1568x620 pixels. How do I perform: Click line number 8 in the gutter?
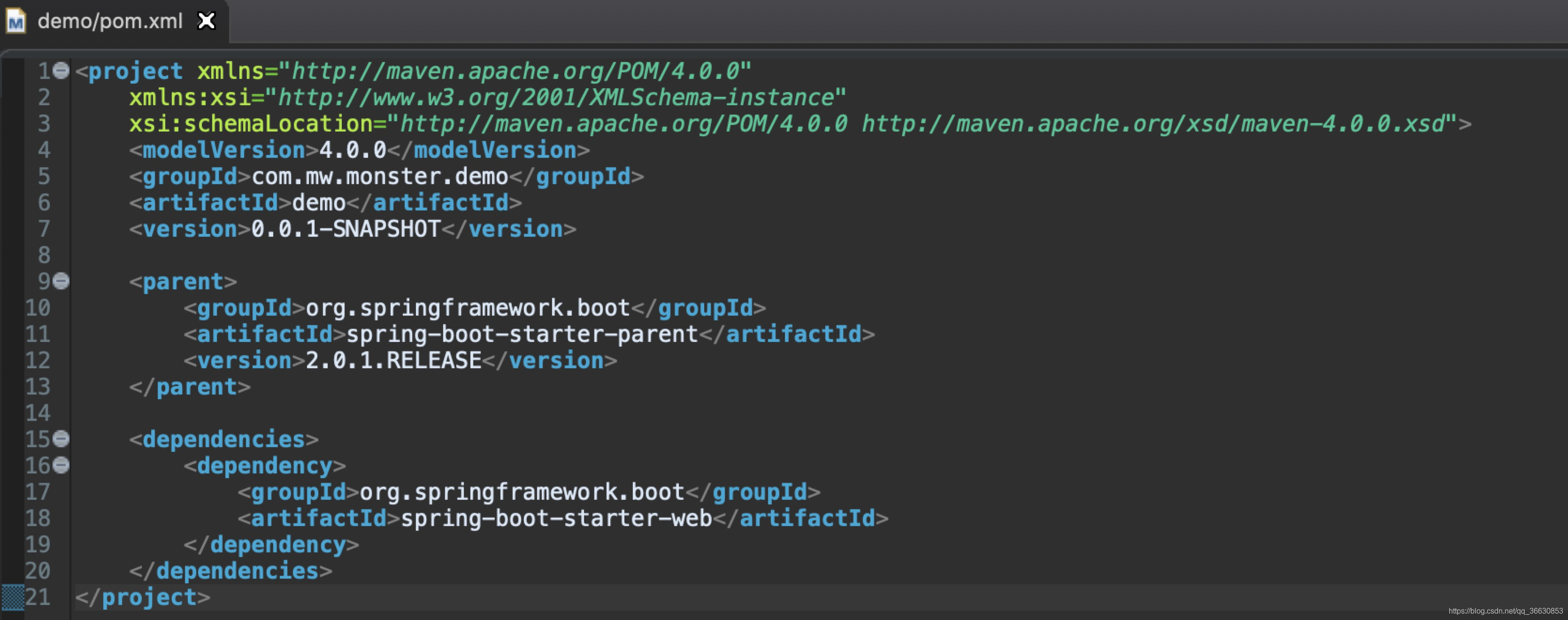coord(44,255)
